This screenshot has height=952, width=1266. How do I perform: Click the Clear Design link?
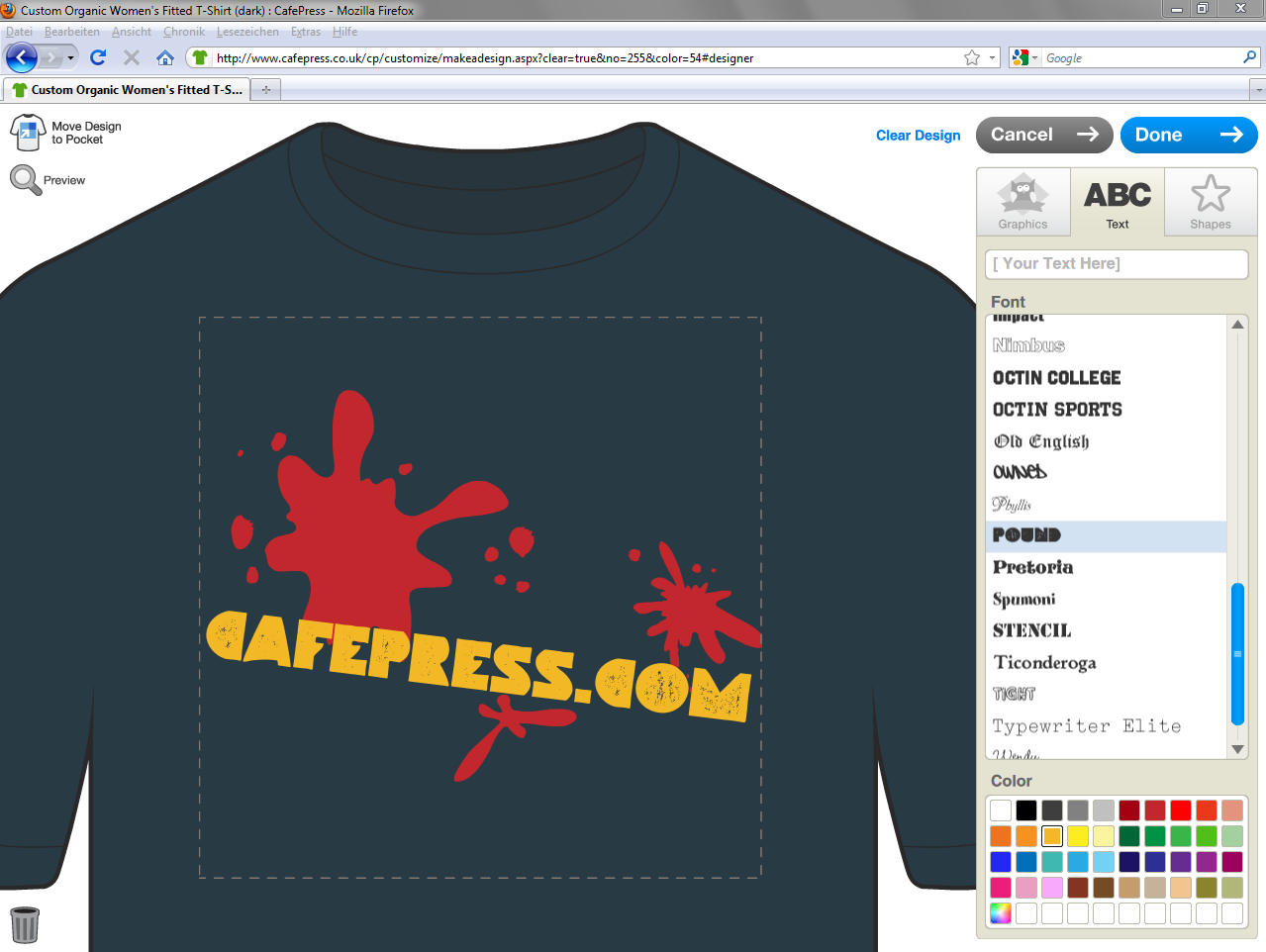coord(918,136)
